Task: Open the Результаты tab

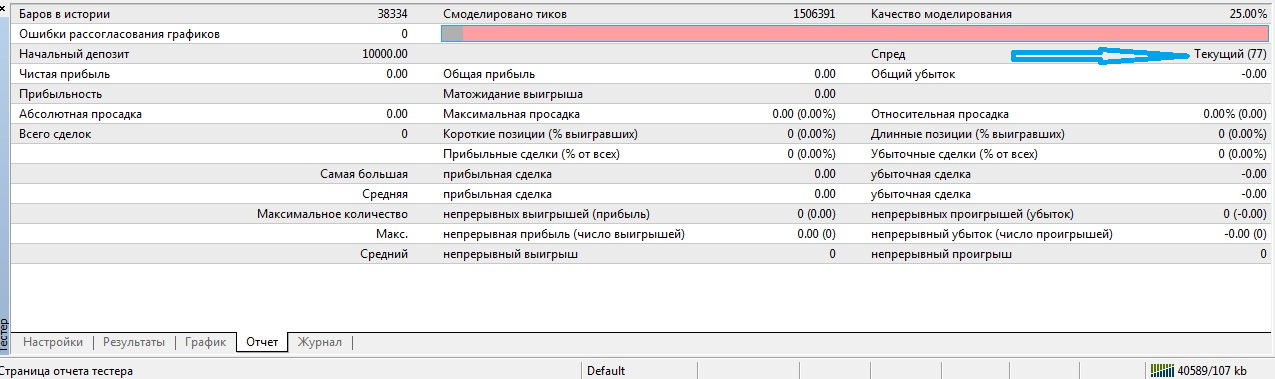Action: [134, 342]
